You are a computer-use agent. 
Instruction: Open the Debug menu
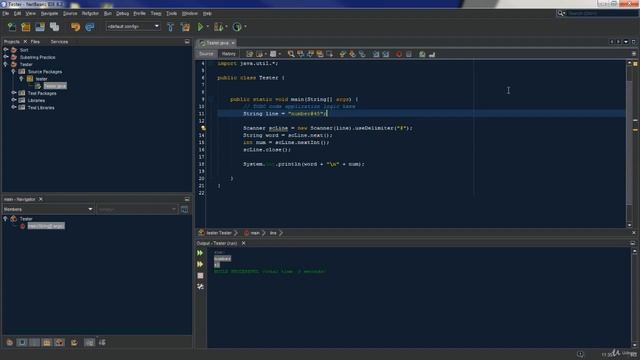[122, 13]
